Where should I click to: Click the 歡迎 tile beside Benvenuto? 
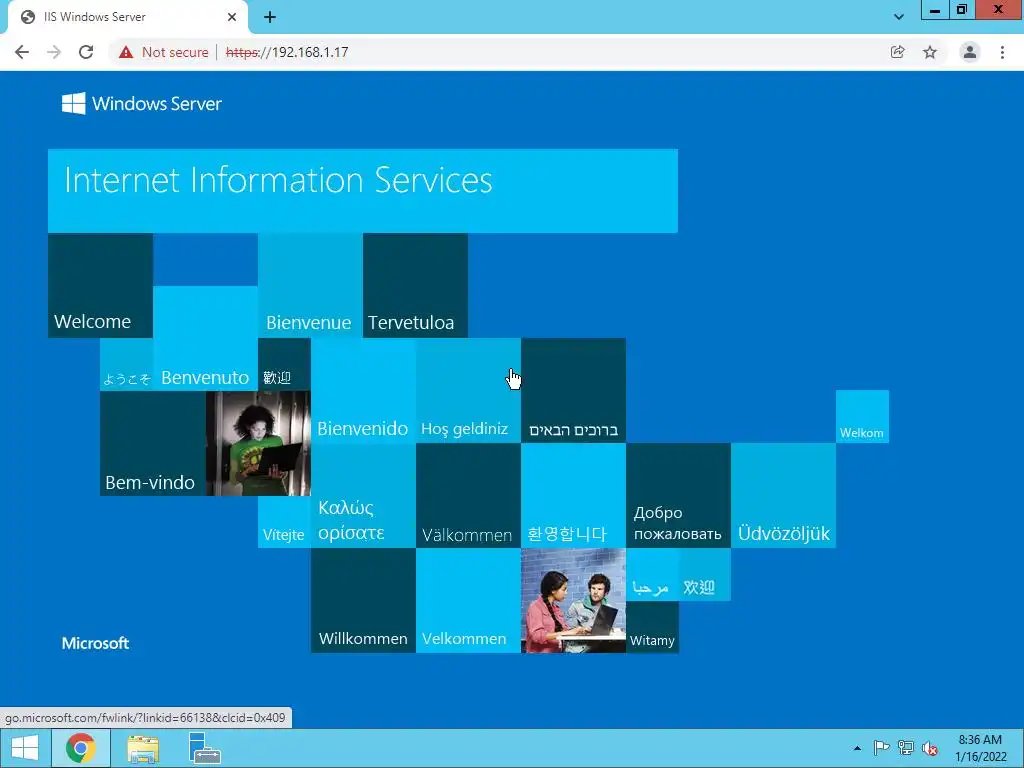click(284, 364)
